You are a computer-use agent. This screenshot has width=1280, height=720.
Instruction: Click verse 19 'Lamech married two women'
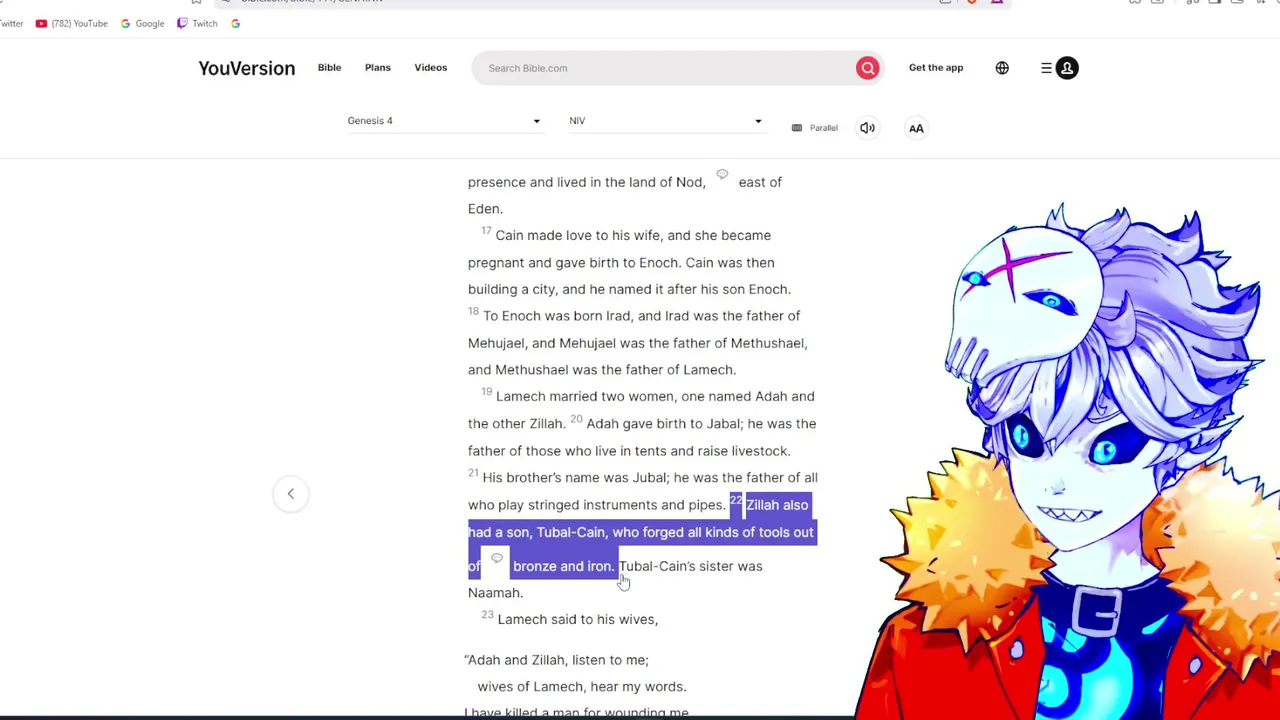point(586,396)
